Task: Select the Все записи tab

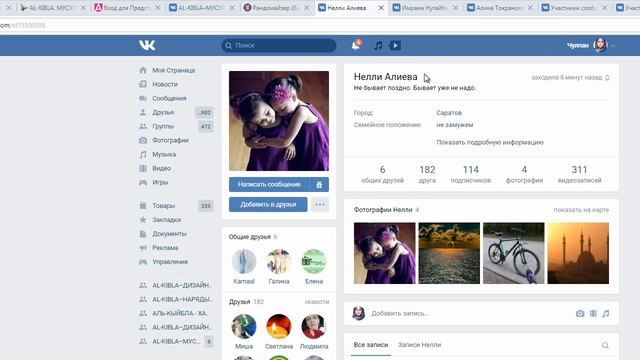Action: (x=371, y=345)
